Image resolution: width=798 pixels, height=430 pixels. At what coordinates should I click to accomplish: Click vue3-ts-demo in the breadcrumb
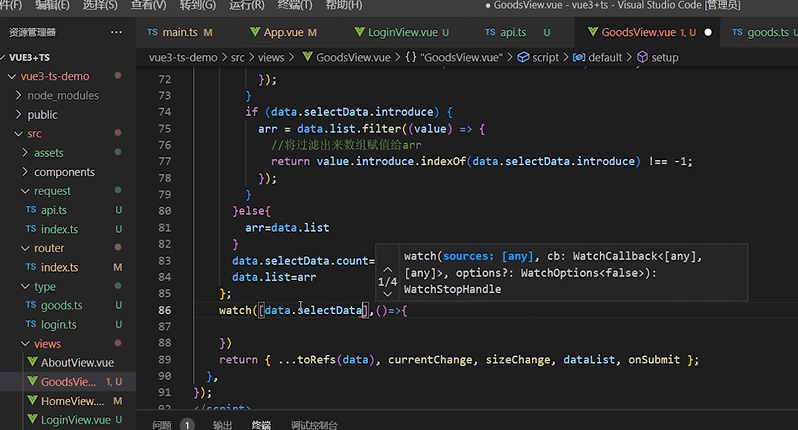183,58
